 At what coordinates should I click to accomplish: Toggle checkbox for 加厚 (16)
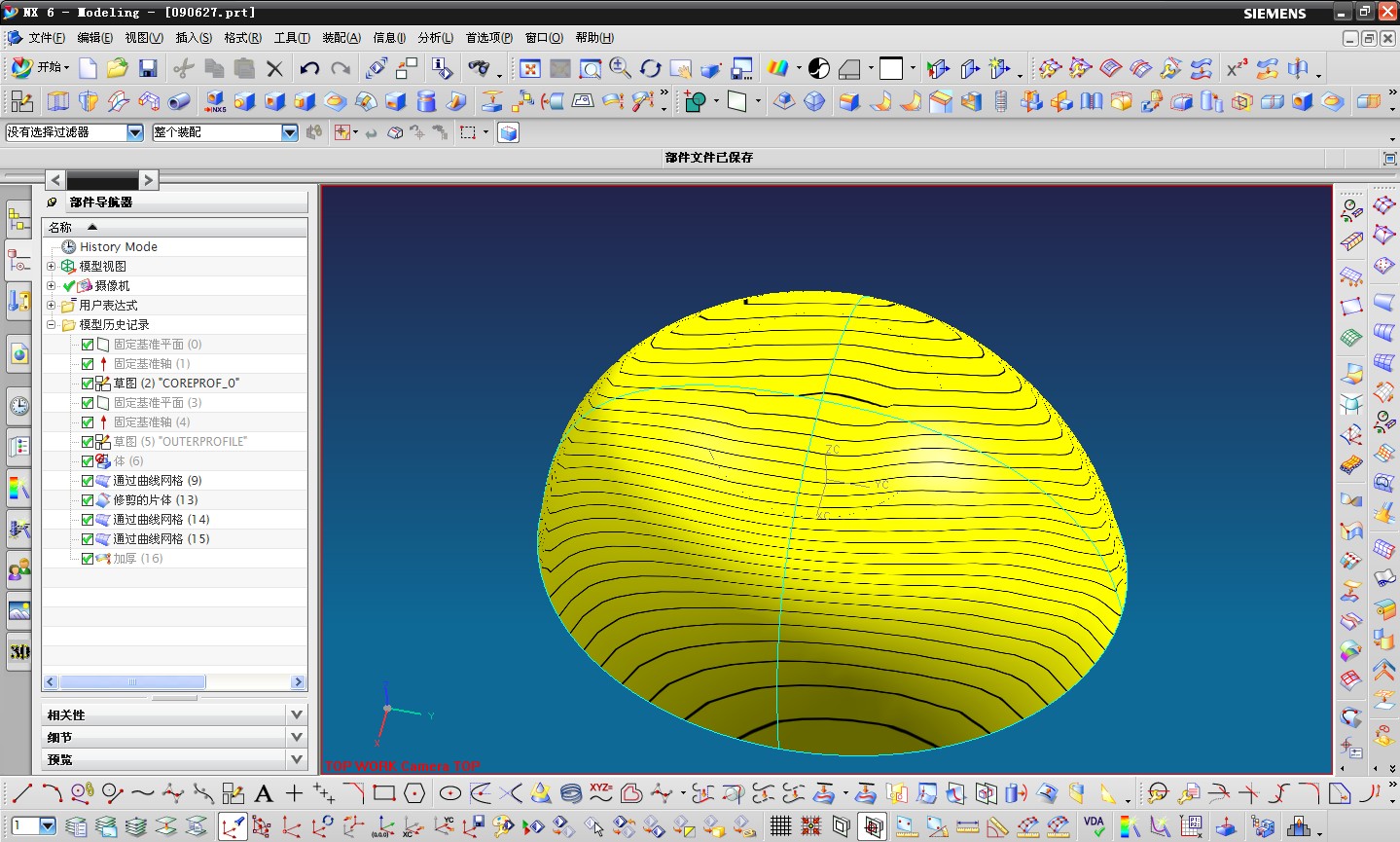(x=88, y=559)
